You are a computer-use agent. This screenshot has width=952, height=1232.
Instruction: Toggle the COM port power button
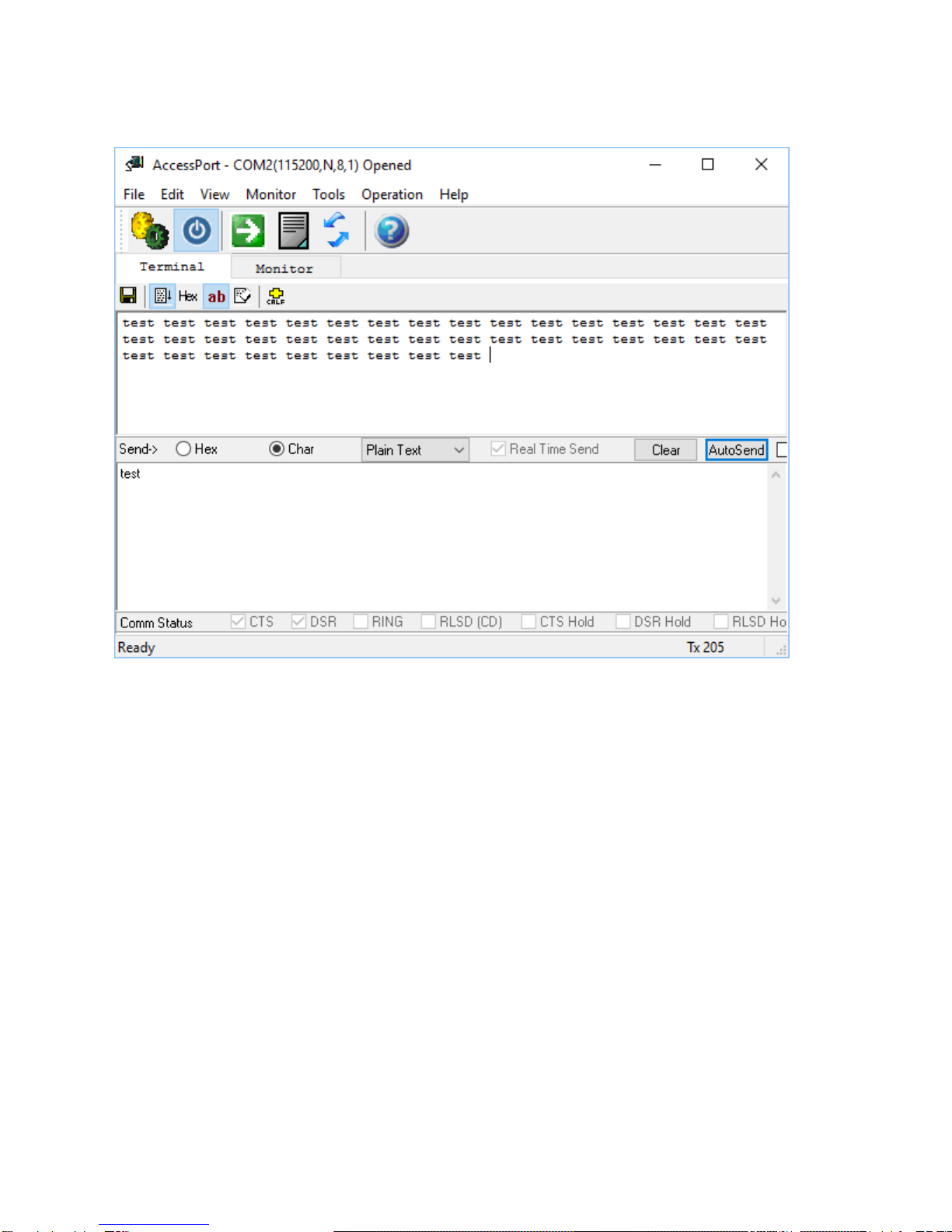coord(197,231)
